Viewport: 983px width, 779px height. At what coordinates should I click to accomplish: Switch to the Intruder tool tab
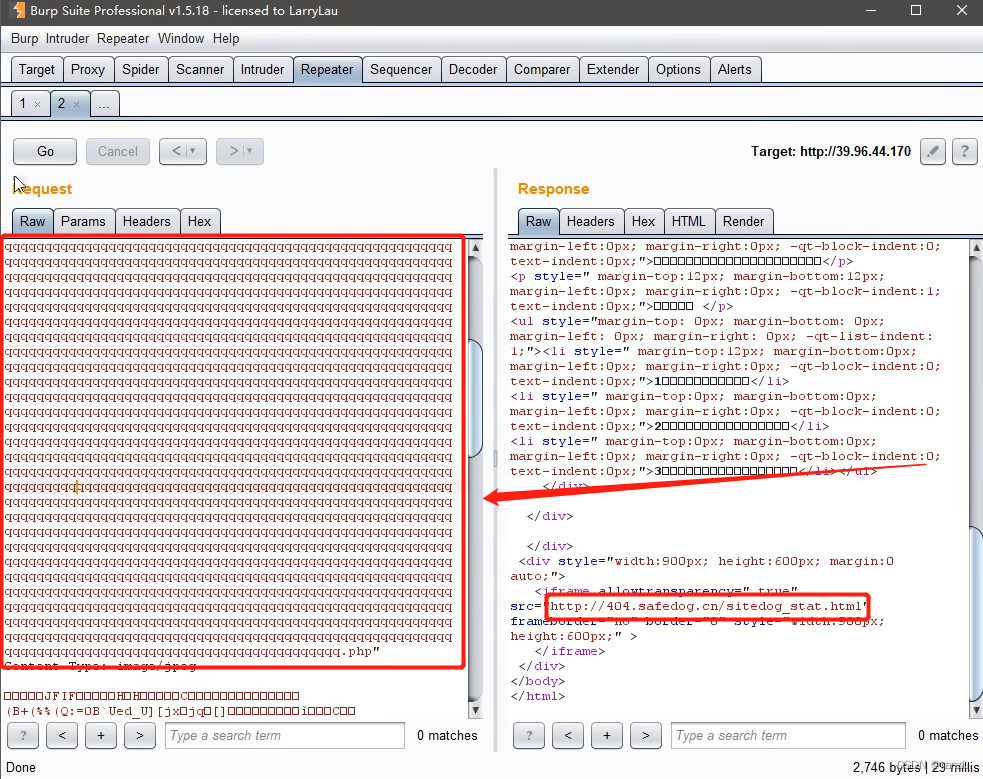pos(262,70)
